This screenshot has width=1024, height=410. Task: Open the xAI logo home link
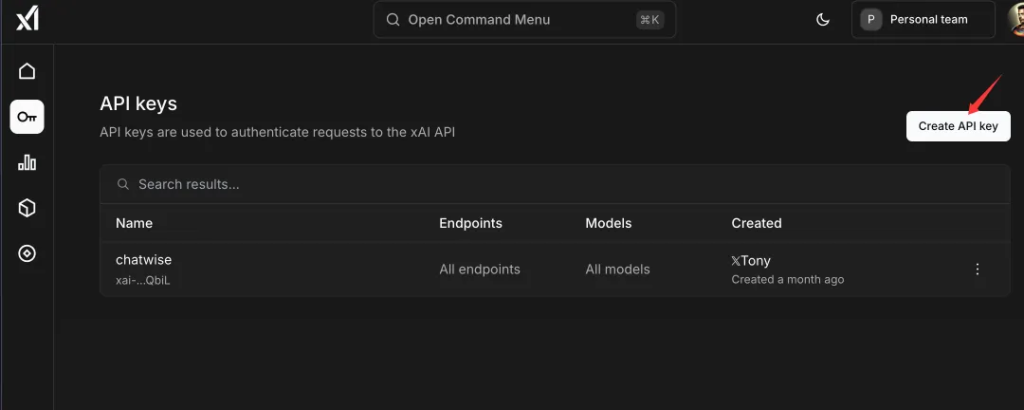pyautogui.click(x=27, y=20)
